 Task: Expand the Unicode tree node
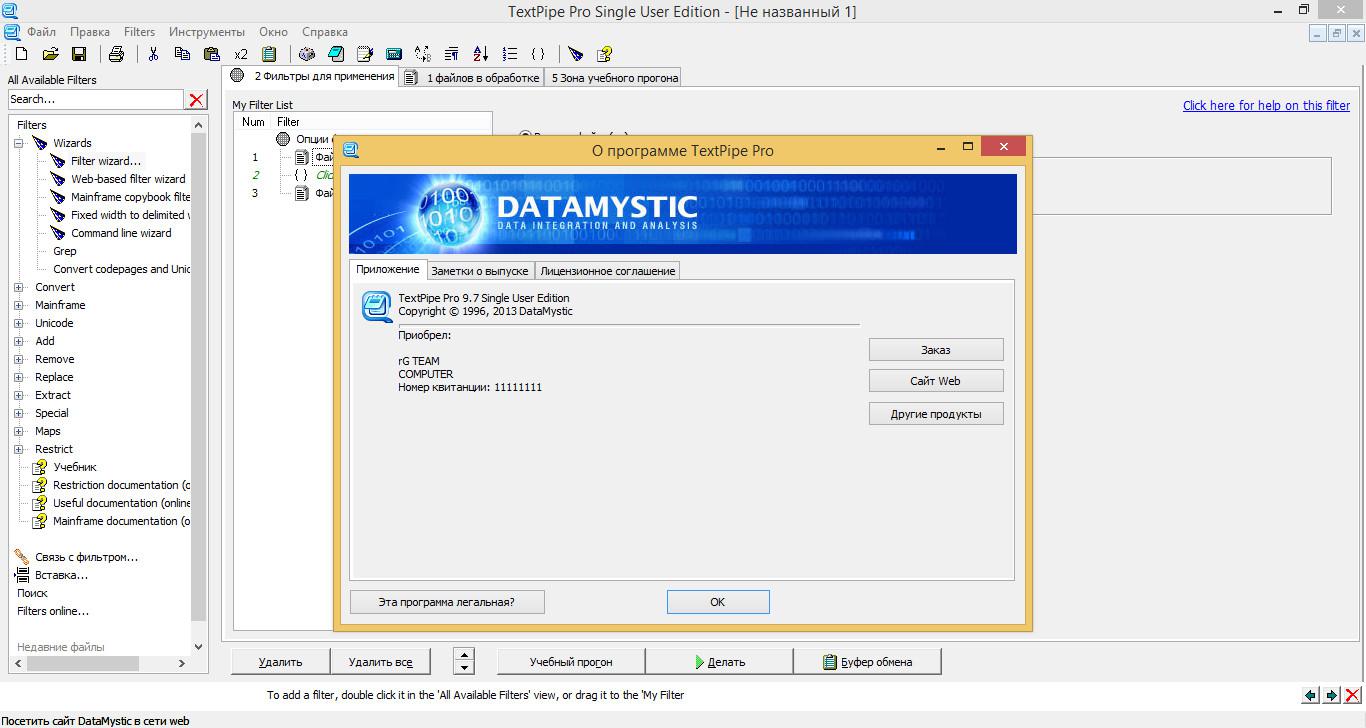[x=19, y=323]
